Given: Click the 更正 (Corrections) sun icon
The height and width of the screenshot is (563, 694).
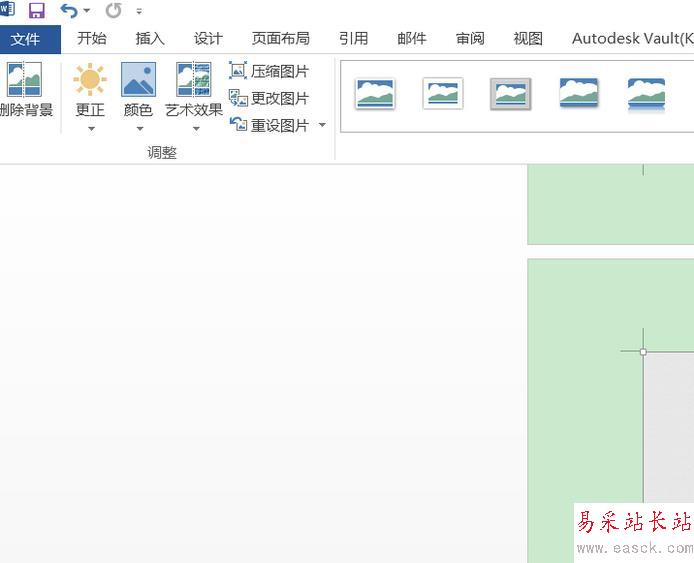Looking at the screenshot, I should click(90, 80).
